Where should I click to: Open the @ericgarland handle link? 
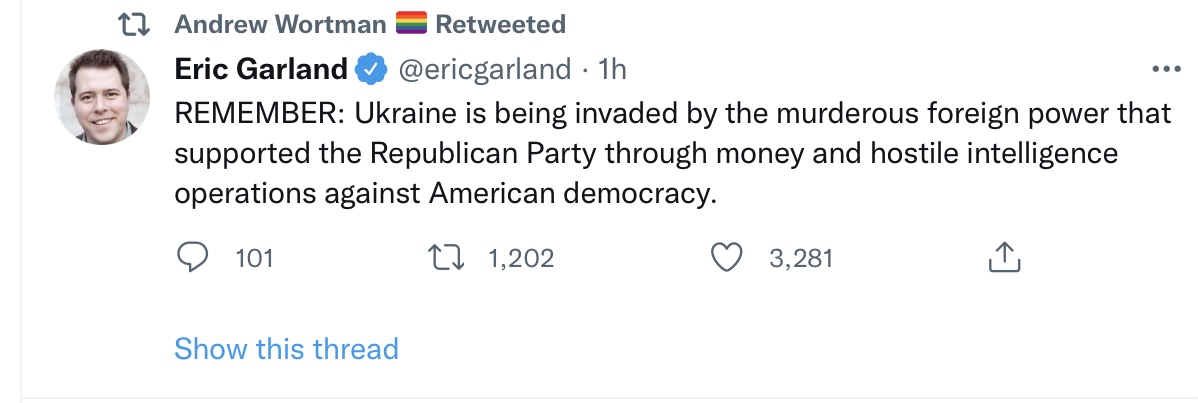[x=484, y=70]
